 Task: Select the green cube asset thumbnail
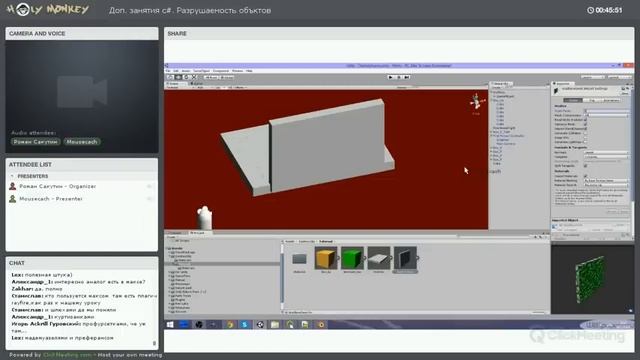click(x=352, y=258)
